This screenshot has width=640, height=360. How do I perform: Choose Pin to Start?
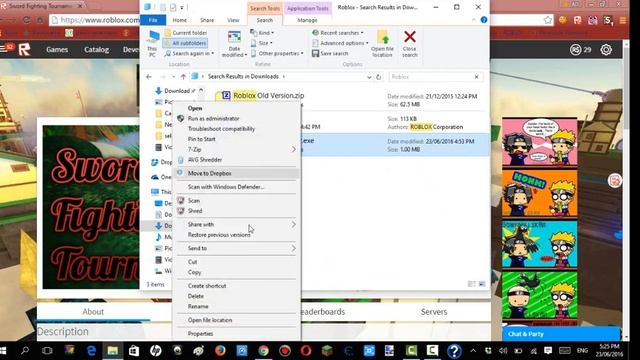point(202,139)
